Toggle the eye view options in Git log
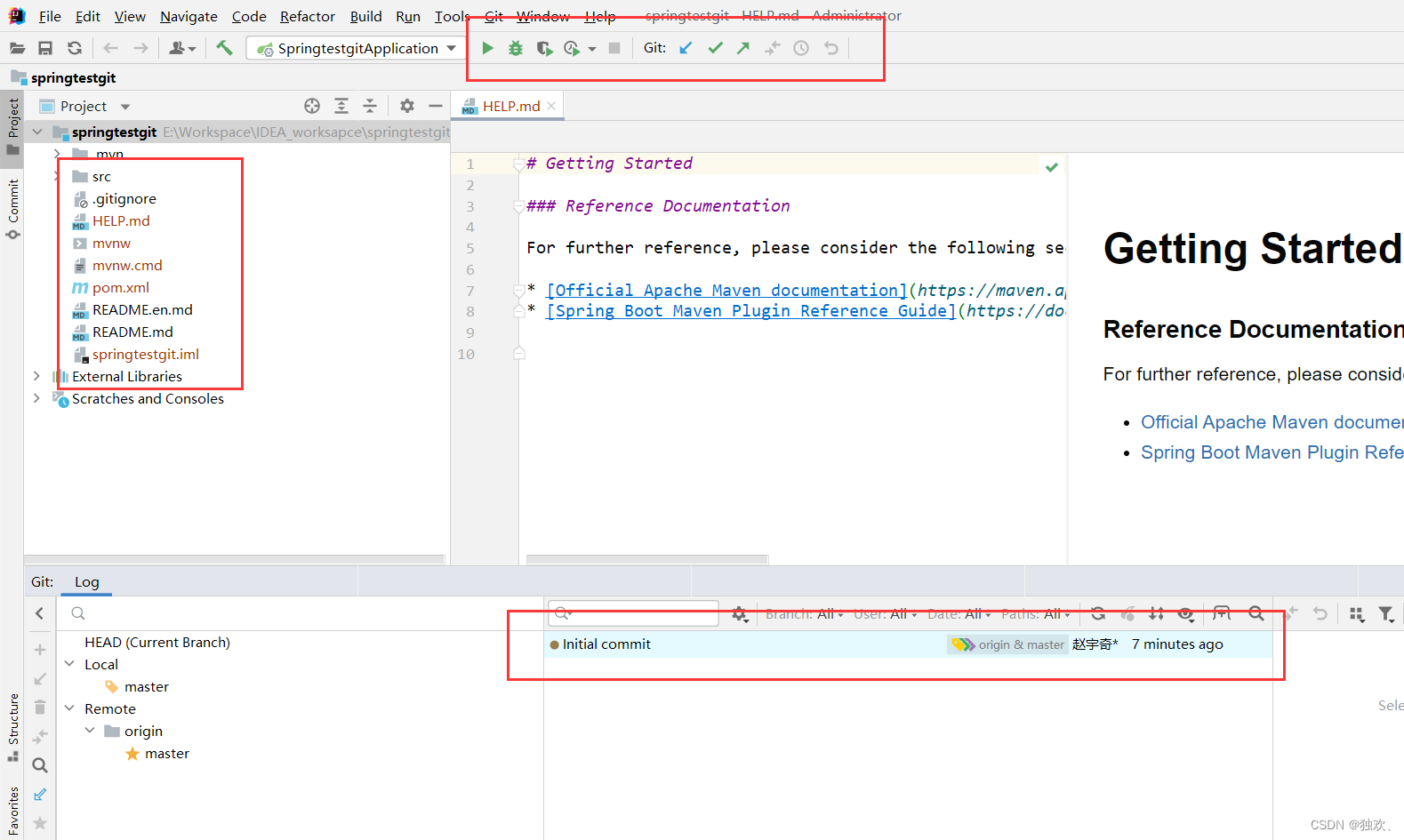This screenshot has width=1404, height=840. pos(1186,613)
